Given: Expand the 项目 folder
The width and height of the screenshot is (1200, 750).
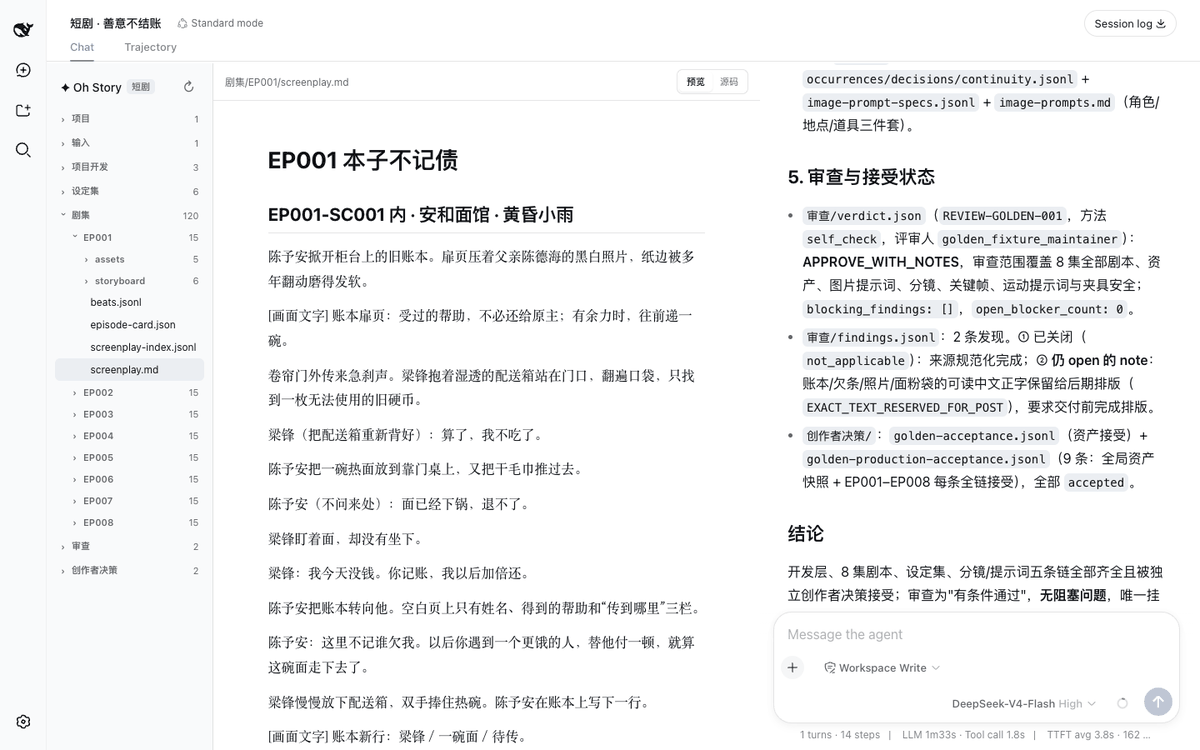Looking at the screenshot, I should coord(130,119).
